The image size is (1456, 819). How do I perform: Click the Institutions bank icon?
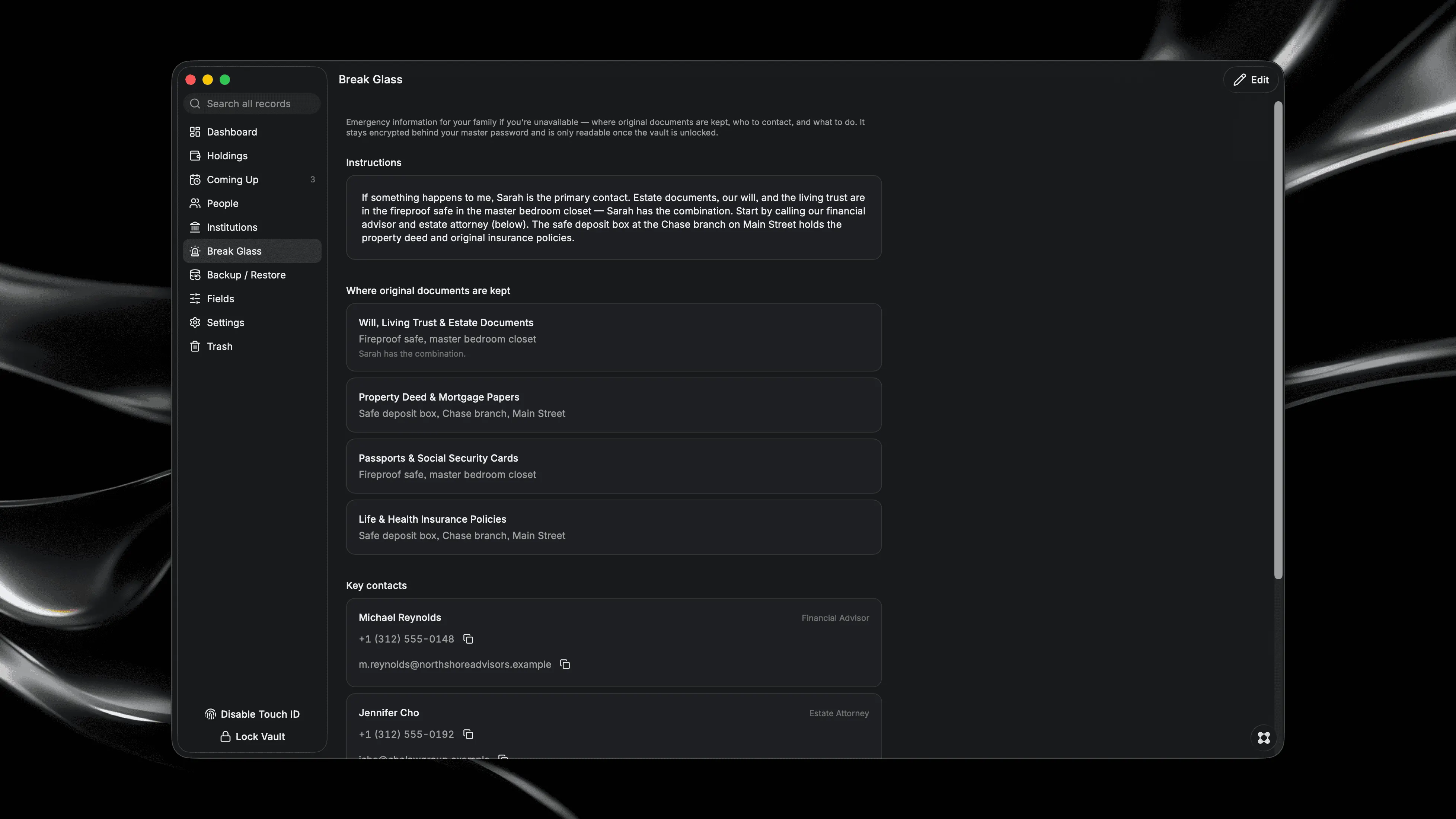click(195, 227)
